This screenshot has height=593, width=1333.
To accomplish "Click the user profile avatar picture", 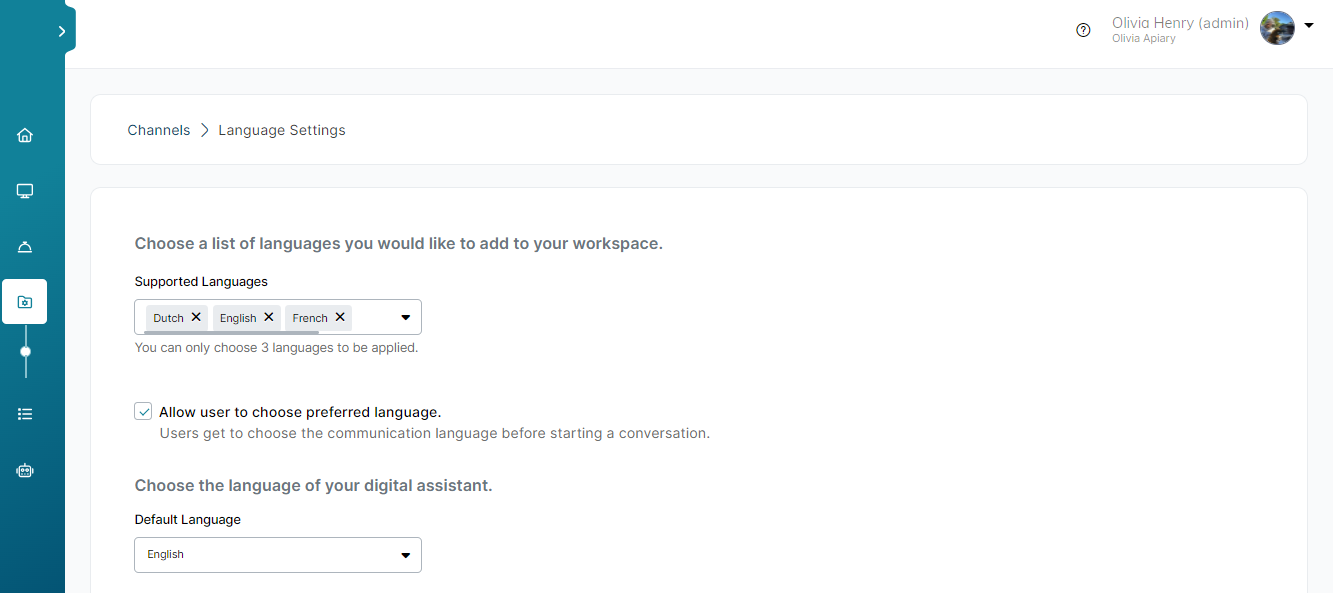I will click(x=1277, y=28).
